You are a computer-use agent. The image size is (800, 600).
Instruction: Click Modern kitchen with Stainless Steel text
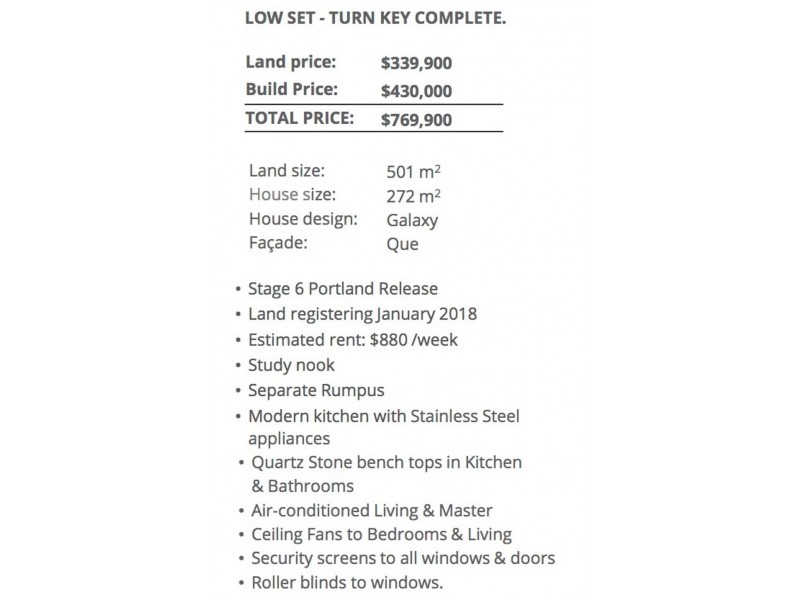point(384,416)
